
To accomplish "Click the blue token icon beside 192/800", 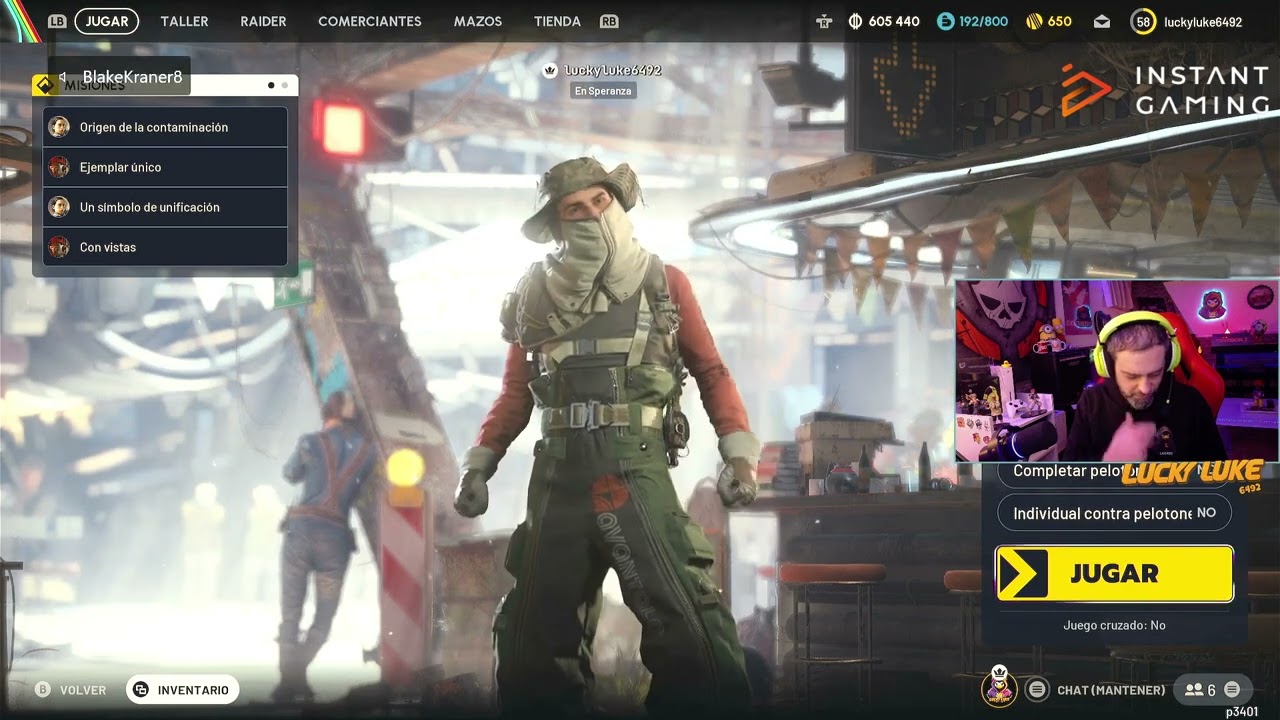I will pos(946,21).
